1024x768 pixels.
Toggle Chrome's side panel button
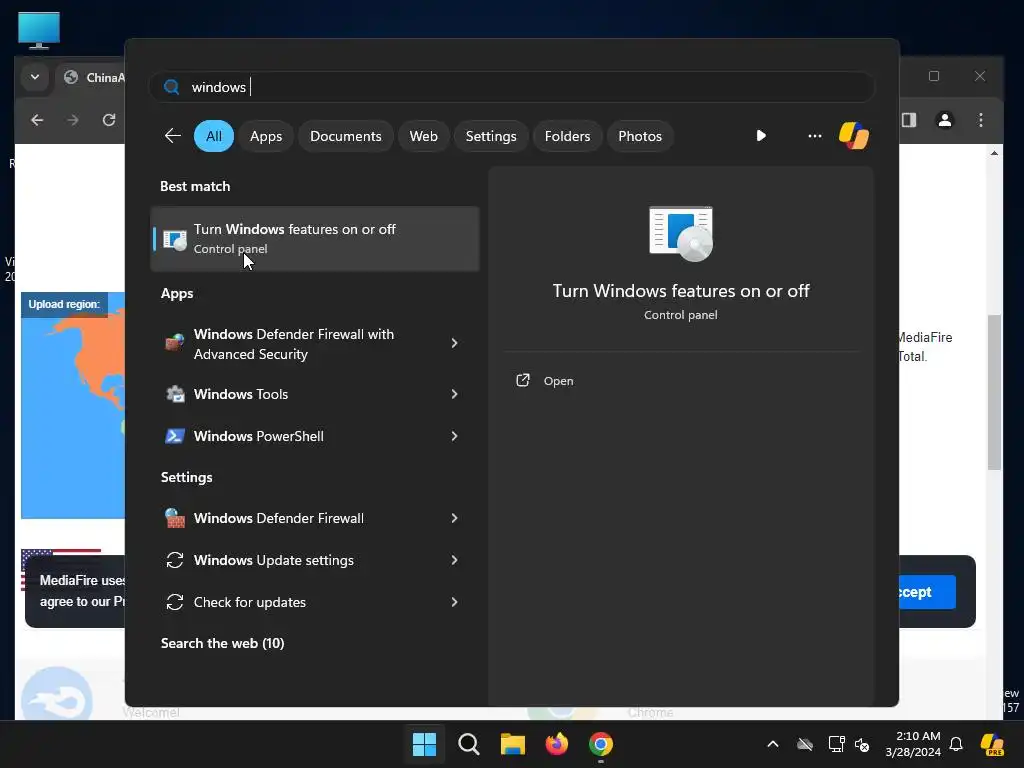click(x=909, y=120)
